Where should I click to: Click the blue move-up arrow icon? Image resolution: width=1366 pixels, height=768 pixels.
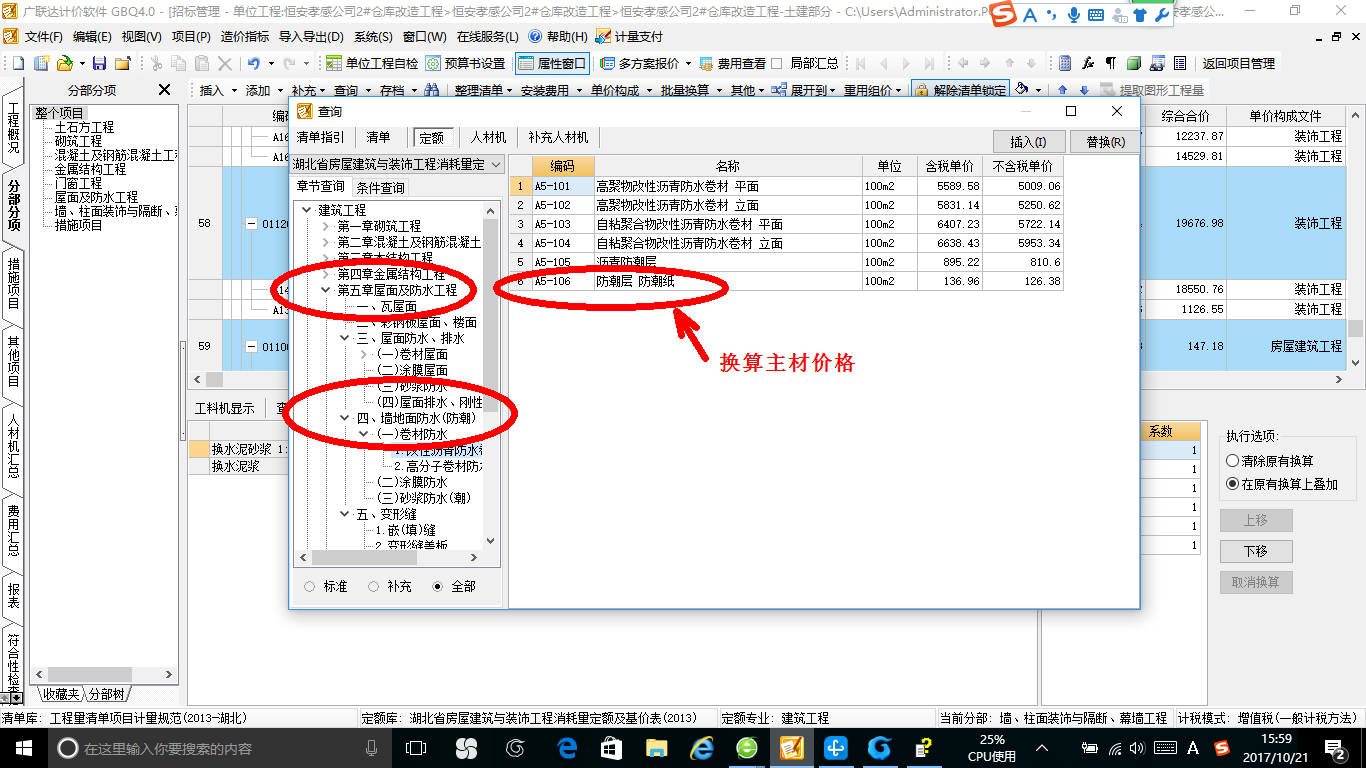pos(1063,90)
